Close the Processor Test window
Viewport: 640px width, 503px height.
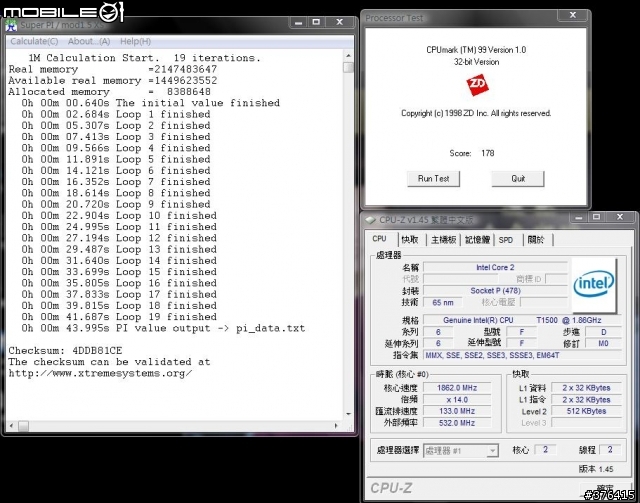(x=573, y=15)
